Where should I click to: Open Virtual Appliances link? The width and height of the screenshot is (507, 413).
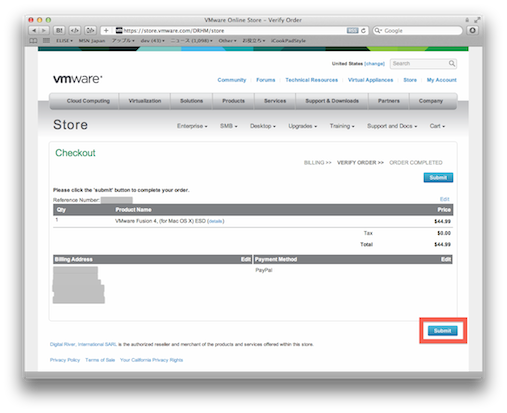coord(370,80)
